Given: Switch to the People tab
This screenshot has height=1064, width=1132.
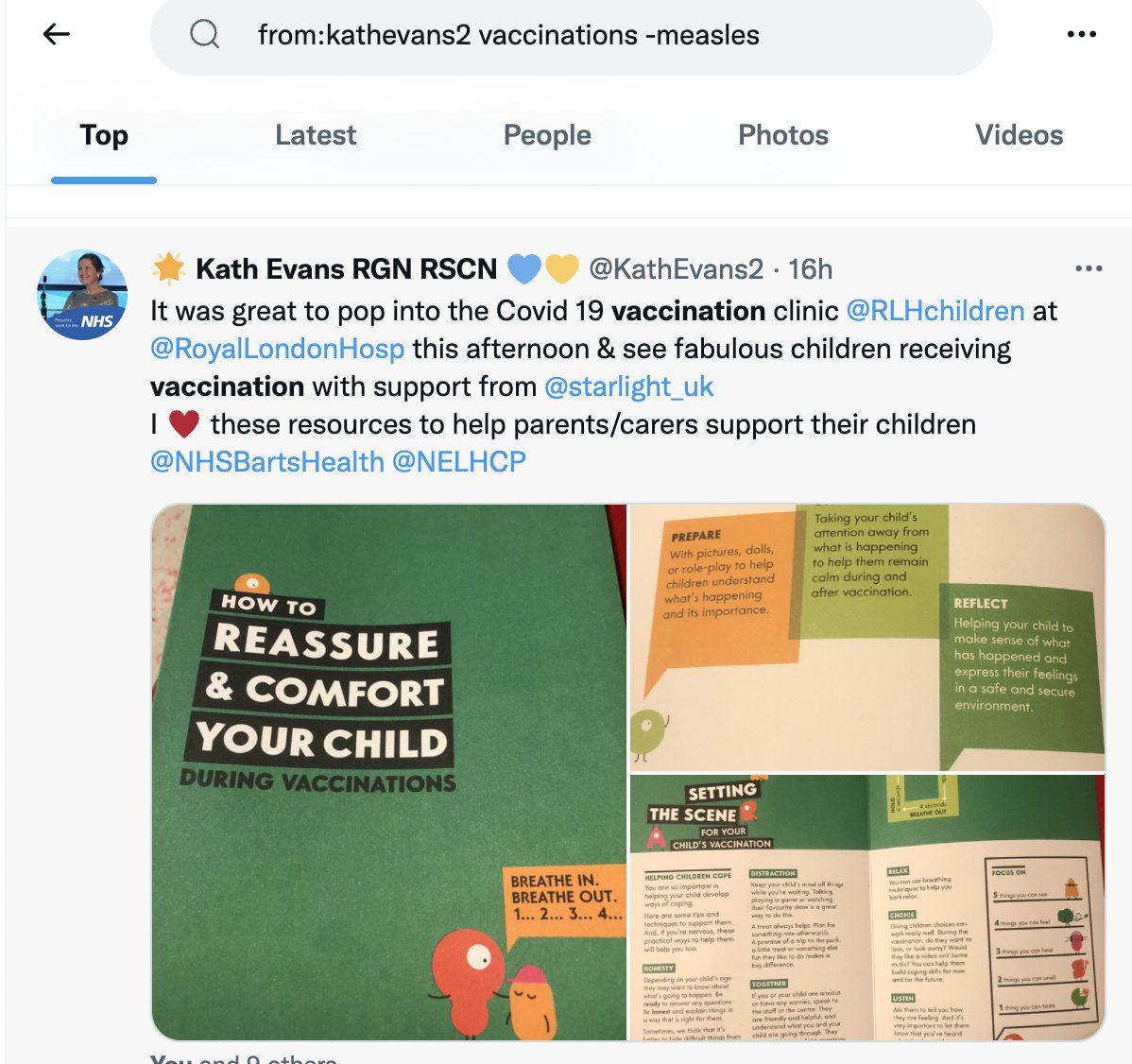Looking at the screenshot, I should (547, 135).
